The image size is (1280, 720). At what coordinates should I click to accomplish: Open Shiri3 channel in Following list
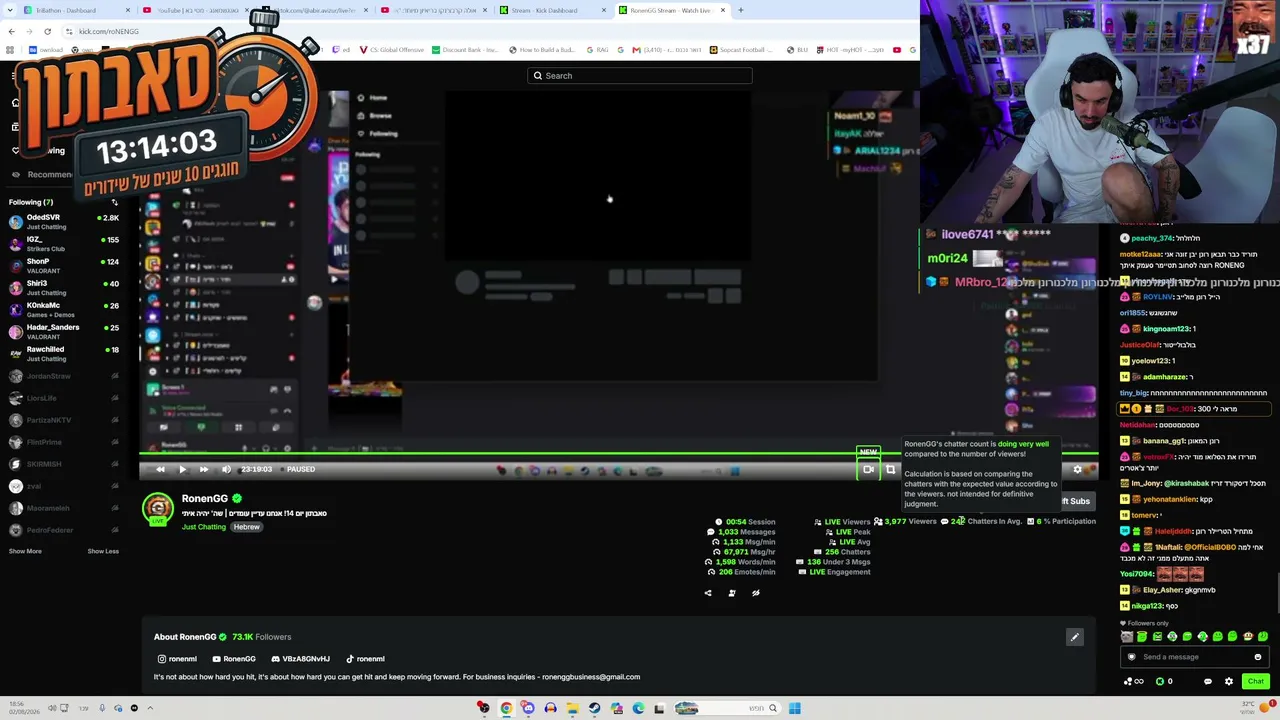pos(64,288)
